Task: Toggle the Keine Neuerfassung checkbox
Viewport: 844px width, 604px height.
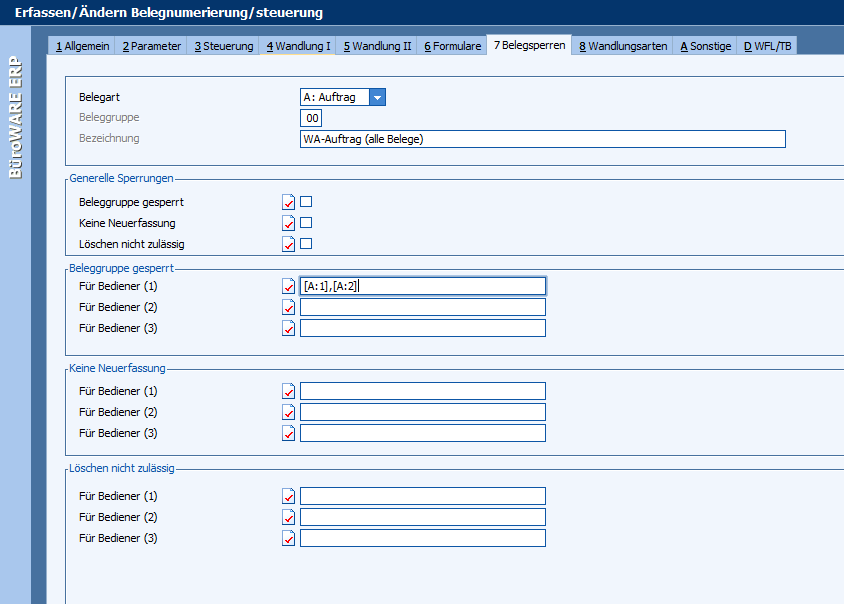Action: [306, 223]
